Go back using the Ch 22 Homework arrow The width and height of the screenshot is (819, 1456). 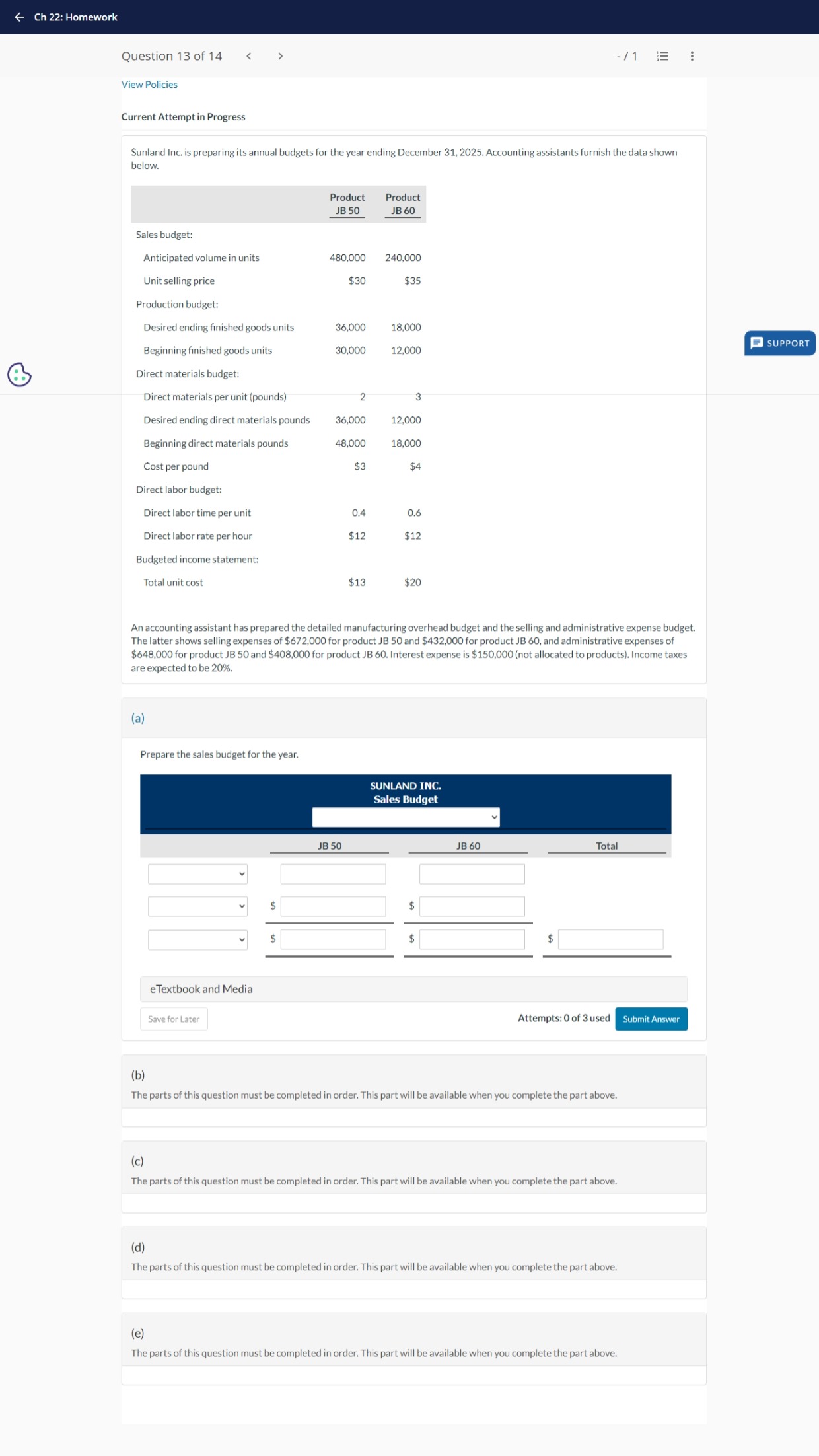(x=19, y=17)
